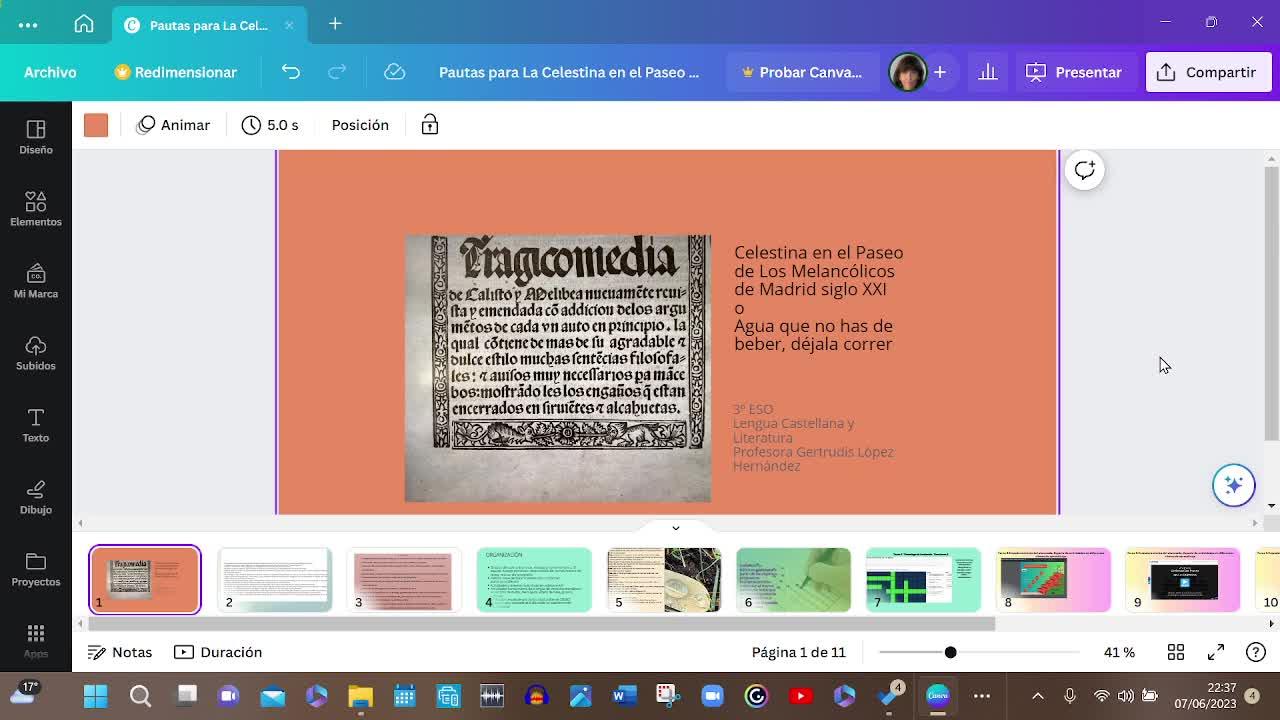
Task: Select slide thumbnail 5
Action: (x=664, y=580)
